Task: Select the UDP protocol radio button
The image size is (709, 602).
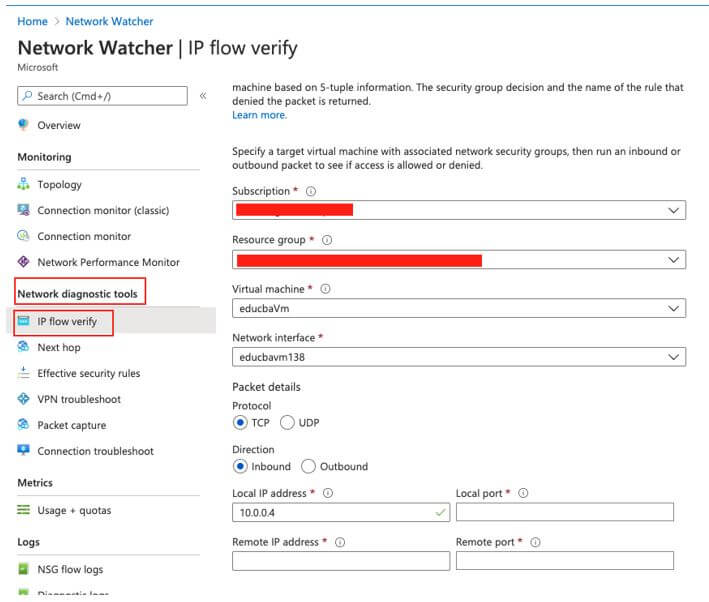Action: pyautogui.click(x=288, y=423)
